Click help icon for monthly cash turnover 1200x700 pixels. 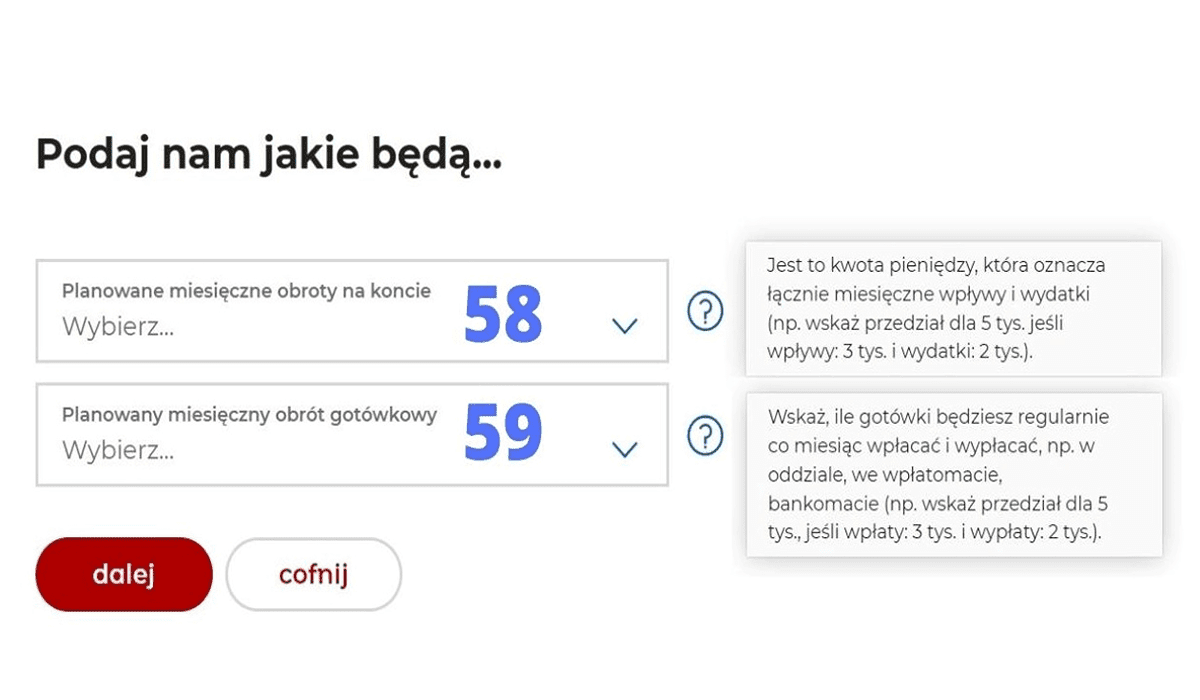[705, 436]
